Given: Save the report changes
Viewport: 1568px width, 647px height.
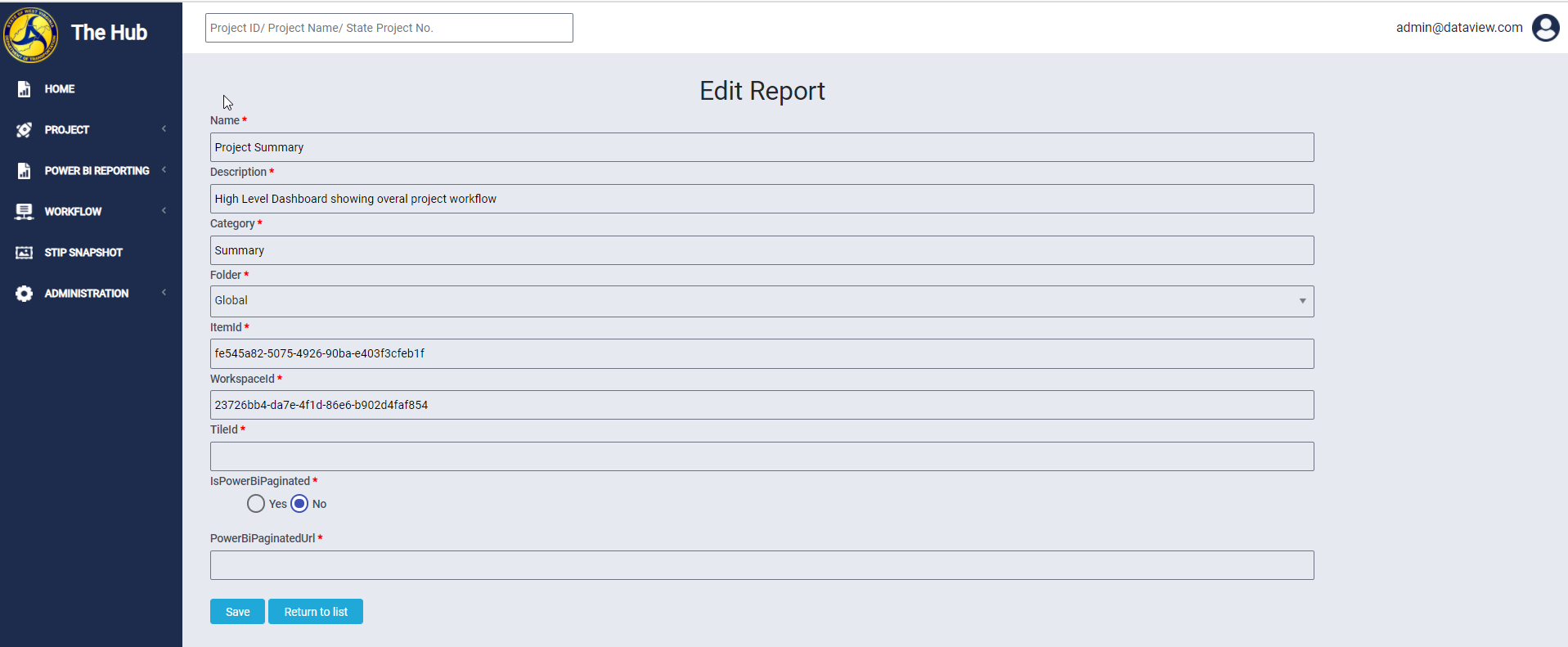Looking at the screenshot, I should [x=237, y=612].
